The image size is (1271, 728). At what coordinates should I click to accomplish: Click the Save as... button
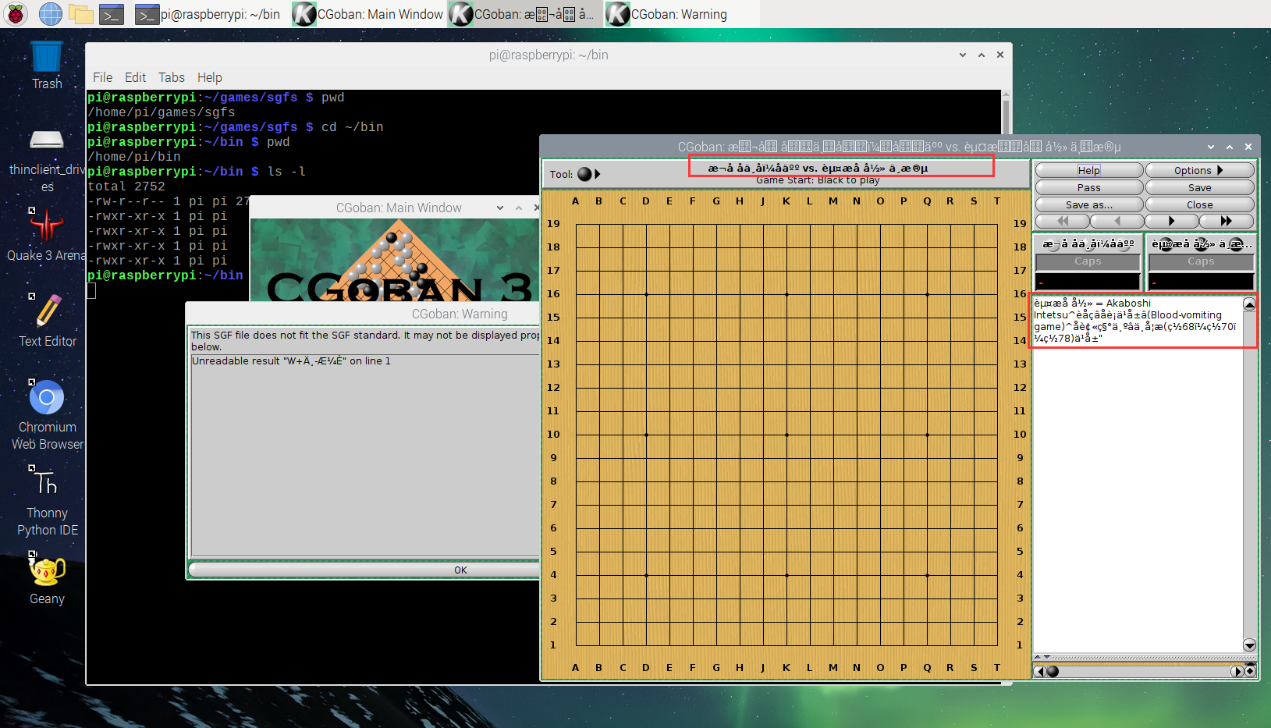pyautogui.click(x=1089, y=204)
